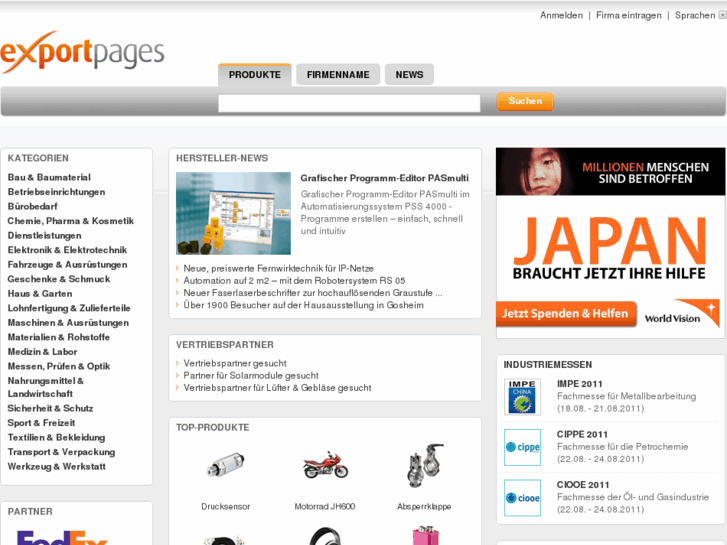Screen dimensions: 727x545
Task: Click the Japan World Vision donation banner
Action: click(610, 243)
